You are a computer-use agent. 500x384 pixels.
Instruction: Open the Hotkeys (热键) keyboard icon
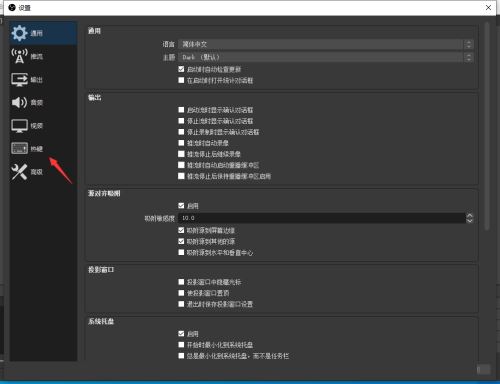(x=19, y=148)
